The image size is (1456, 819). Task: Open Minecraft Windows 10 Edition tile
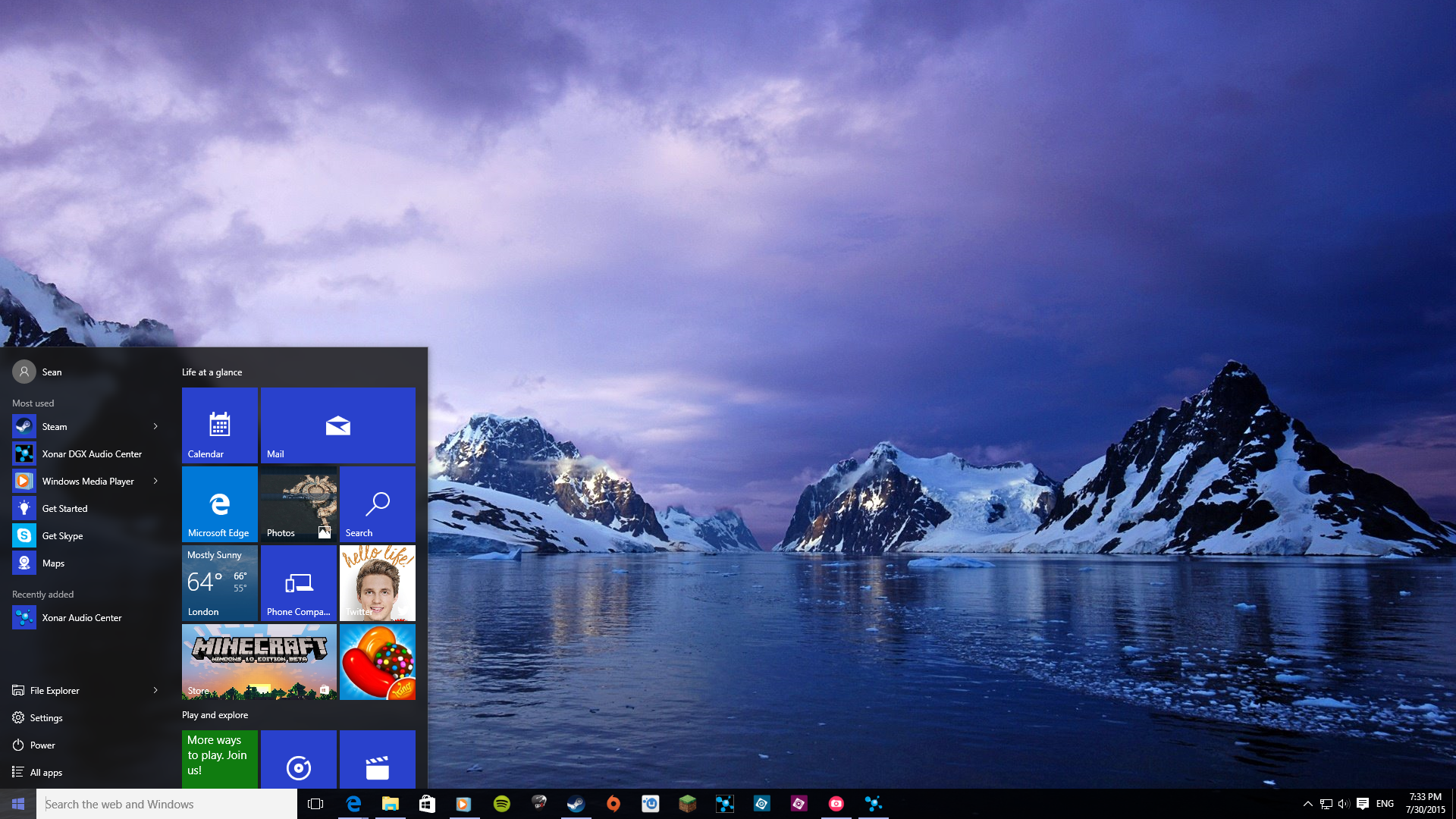[x=259, y=661]
